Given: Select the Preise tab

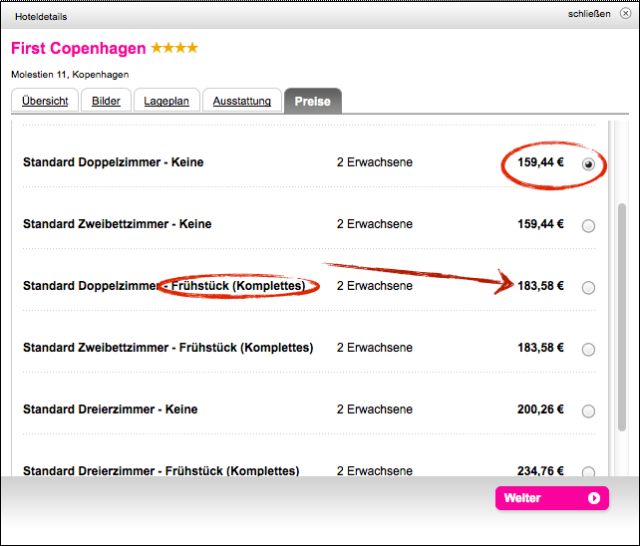Looking at the screenshot, I should pyautogui.click(x=313, y=101).
